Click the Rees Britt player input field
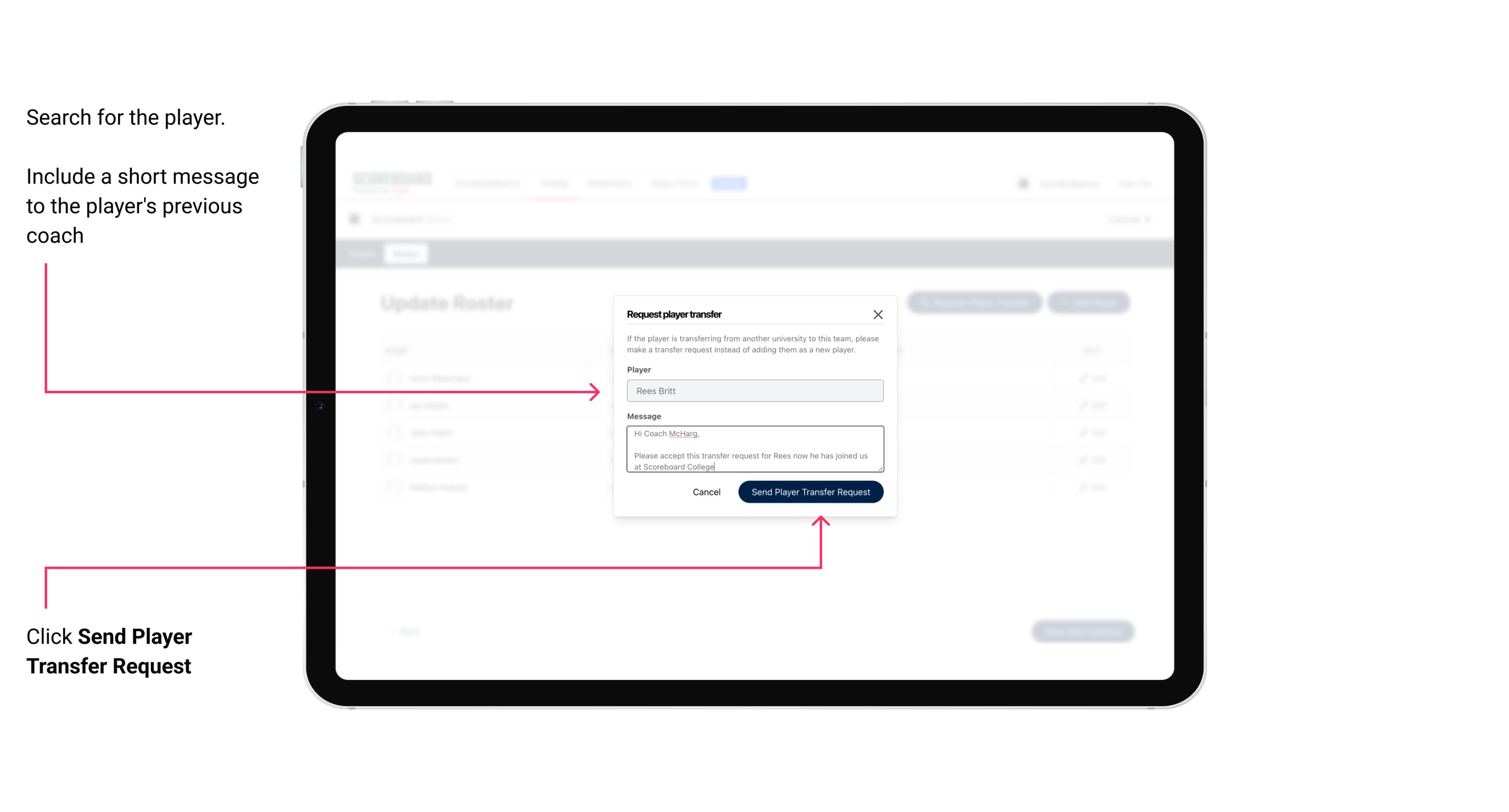Viewport: 1509px width, 812px height. click(x=755, y=391)
